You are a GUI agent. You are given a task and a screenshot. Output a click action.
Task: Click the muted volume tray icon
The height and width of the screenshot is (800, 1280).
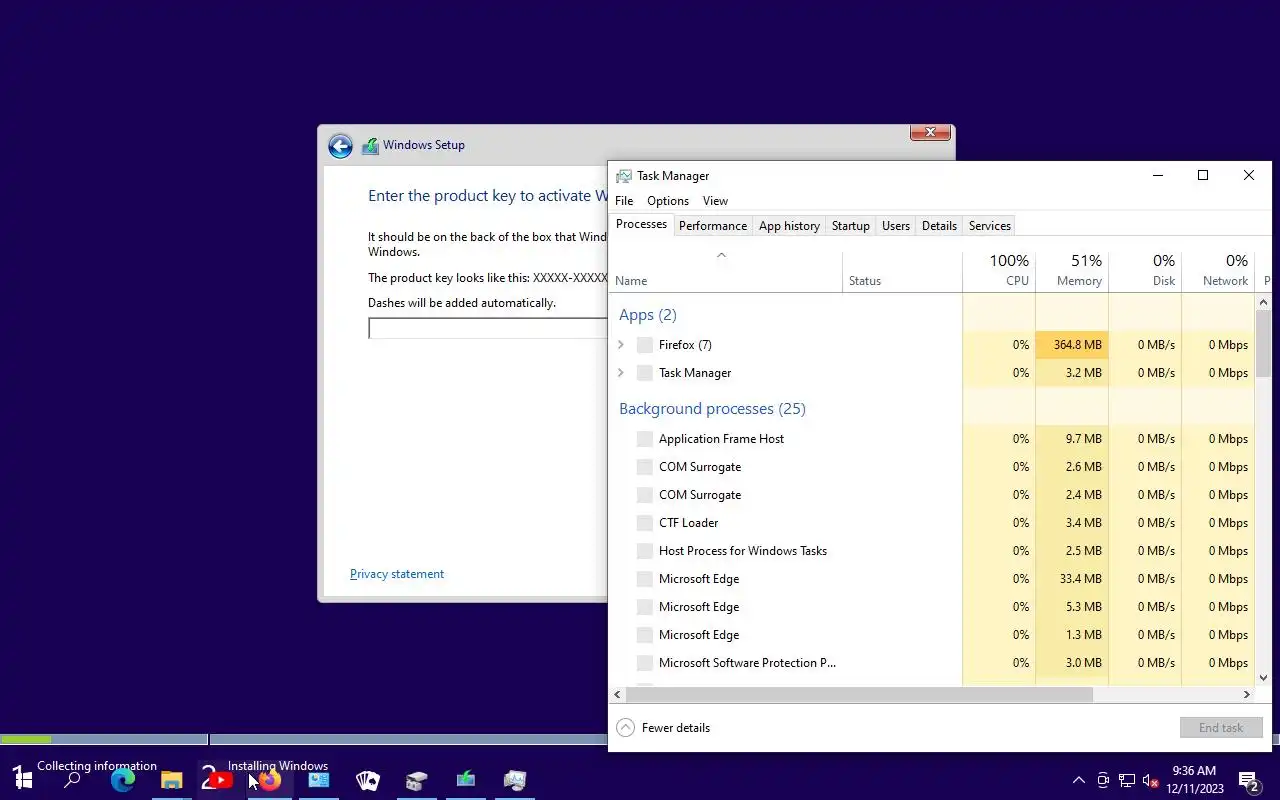[x=1151, y=780]
